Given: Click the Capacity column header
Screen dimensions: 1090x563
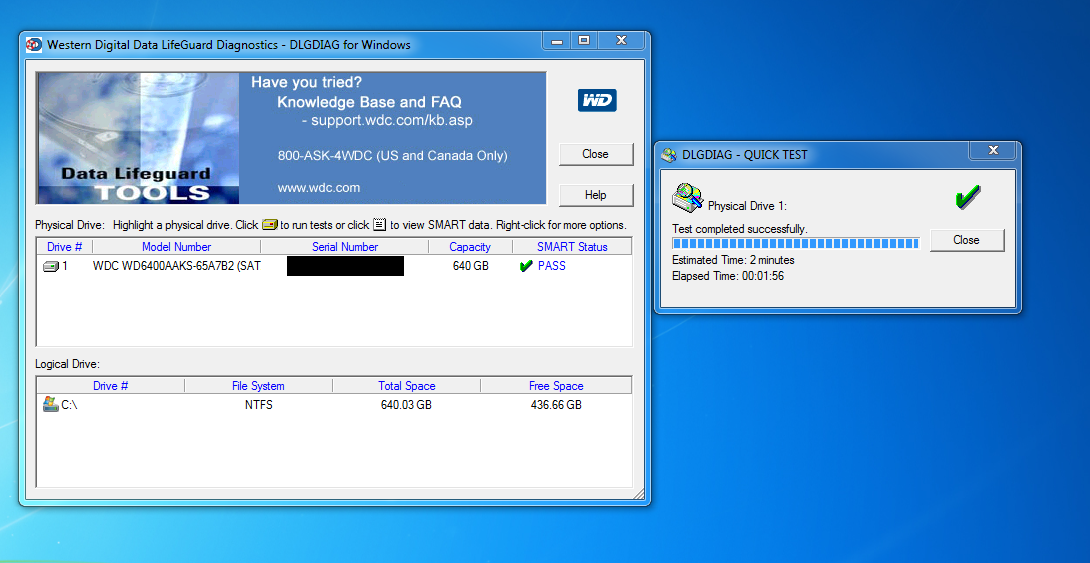Looking at the screenshot, I should point(470,247).
